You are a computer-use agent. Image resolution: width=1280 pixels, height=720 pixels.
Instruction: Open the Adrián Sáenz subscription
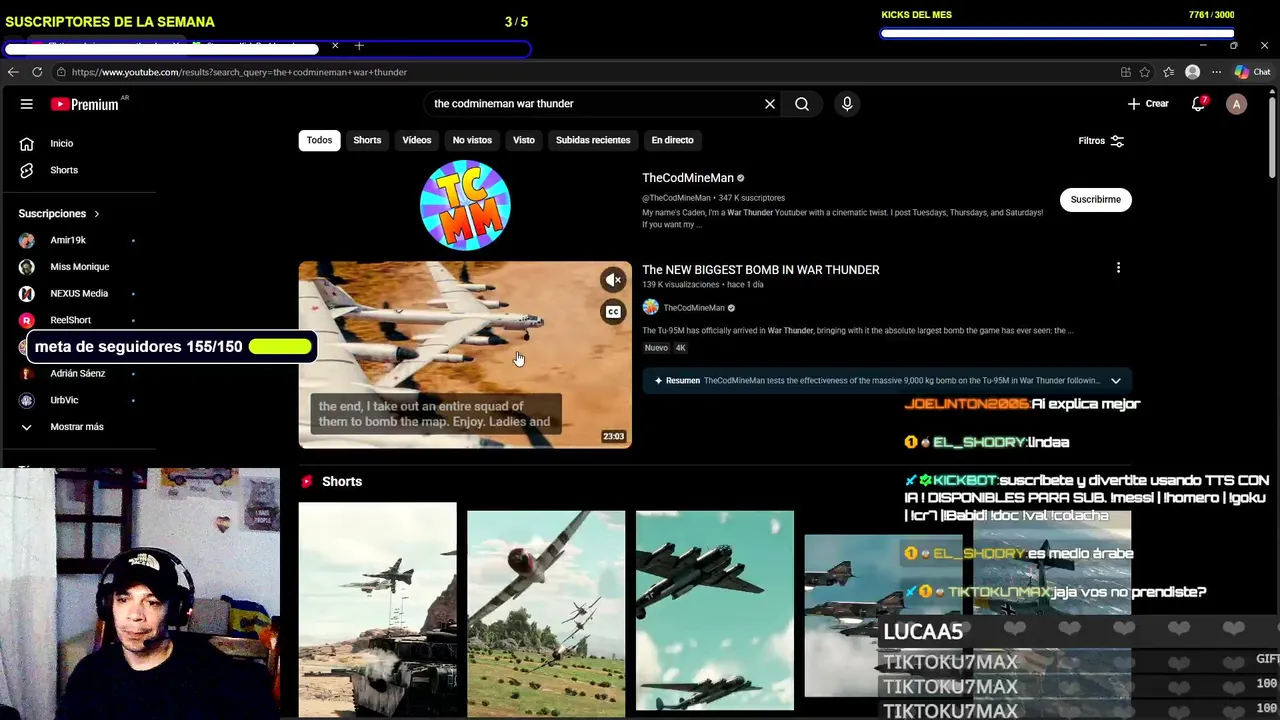pos(78,374)
